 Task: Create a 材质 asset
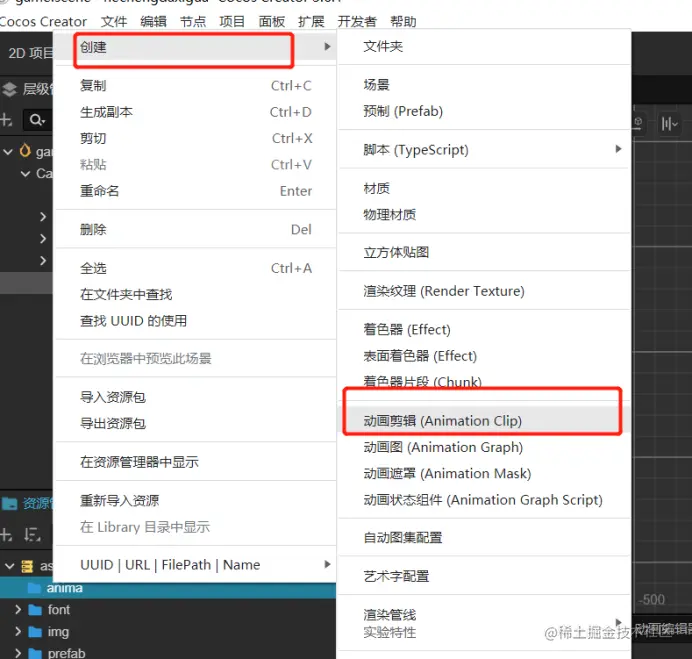click(484, 188)
